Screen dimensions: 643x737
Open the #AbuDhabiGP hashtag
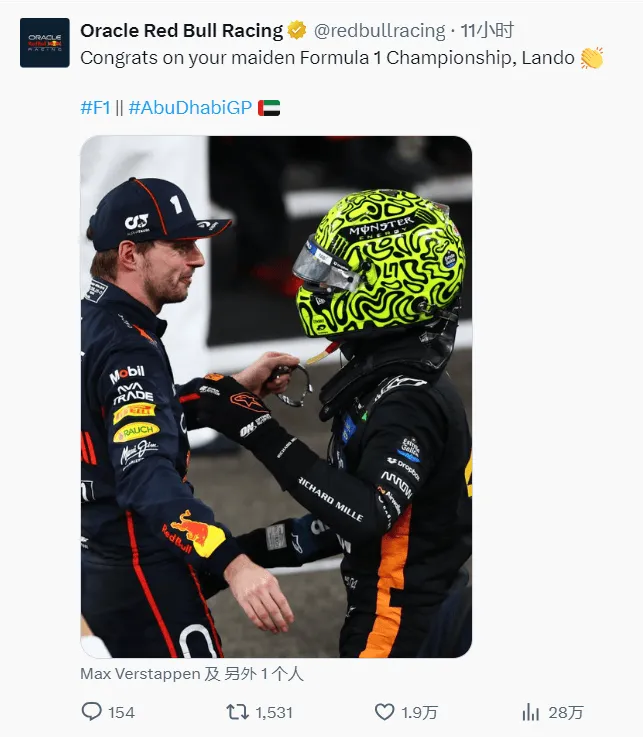coord(190,108)
